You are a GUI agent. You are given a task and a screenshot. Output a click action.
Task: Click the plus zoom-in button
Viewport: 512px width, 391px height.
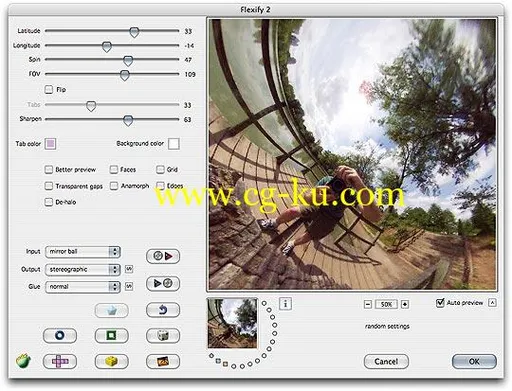pyautogui.click(x=405, y=304)
